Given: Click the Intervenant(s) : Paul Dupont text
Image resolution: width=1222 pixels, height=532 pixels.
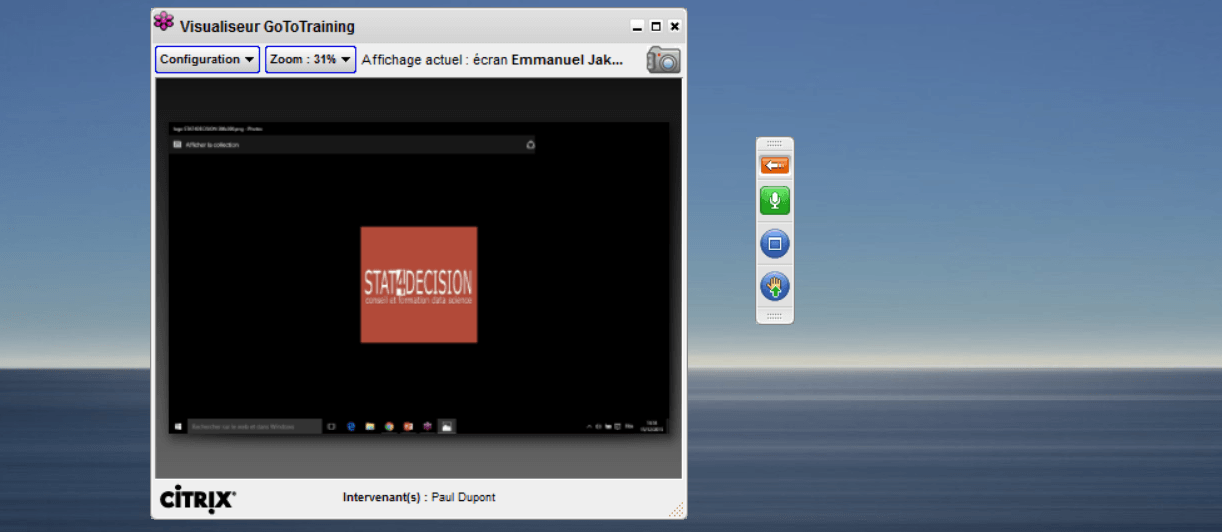Looking at the screenshot, I should point(419,497).
